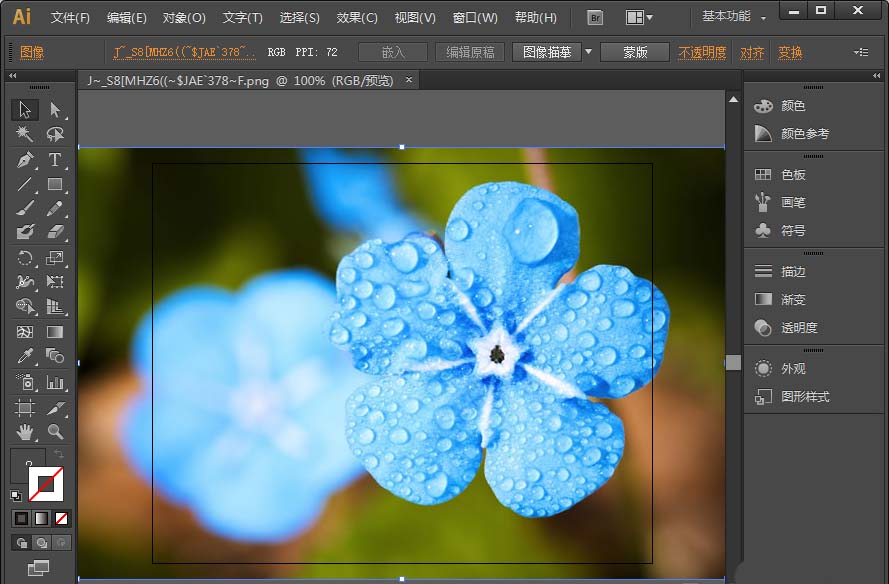Switch paint mode to Gradient

click(41, 518)
